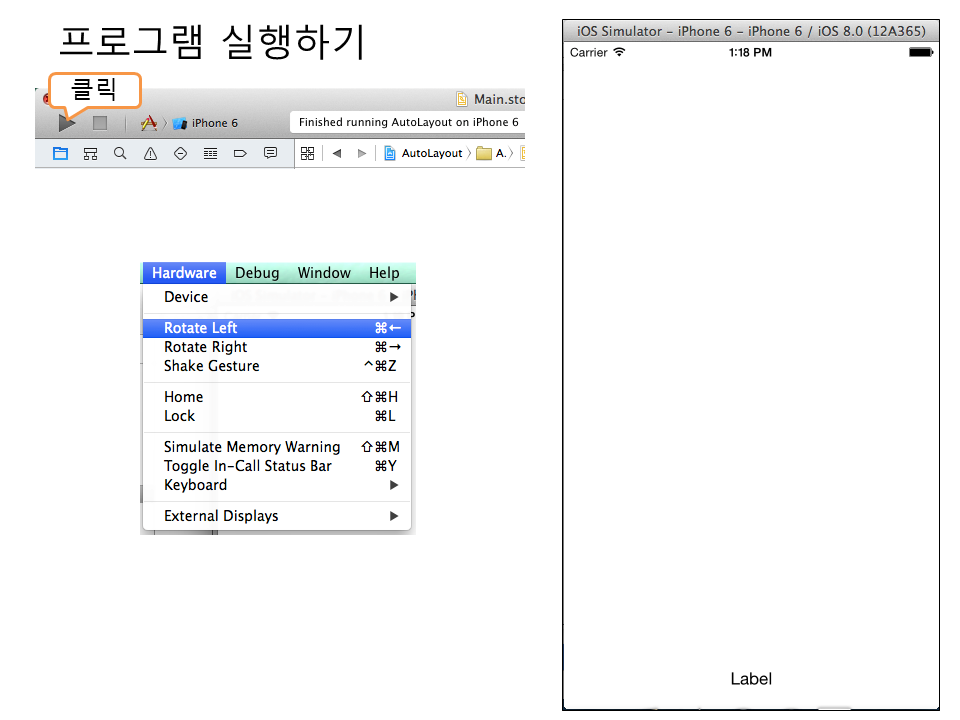
Task: Show the Issue navigator warning triangle
Action: click(x=150, y=153)
